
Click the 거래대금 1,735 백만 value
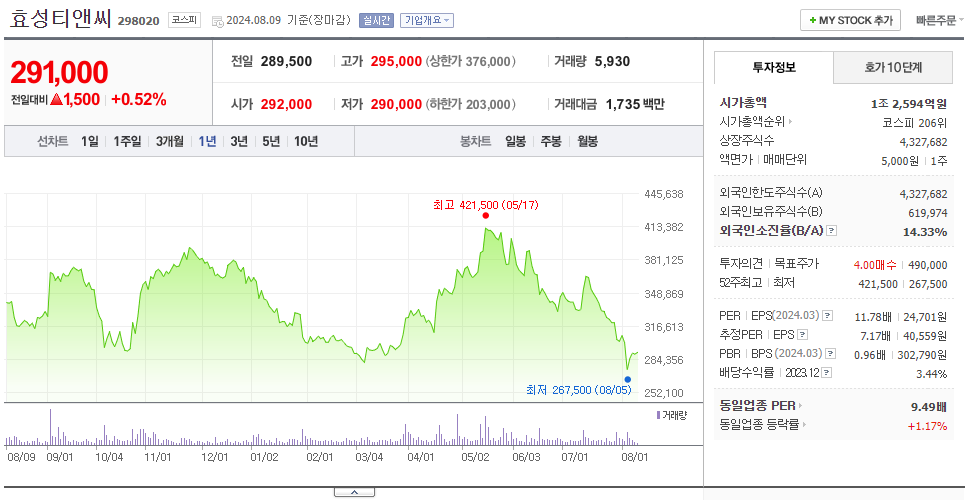pyautogui.click(x=635, y=104)
